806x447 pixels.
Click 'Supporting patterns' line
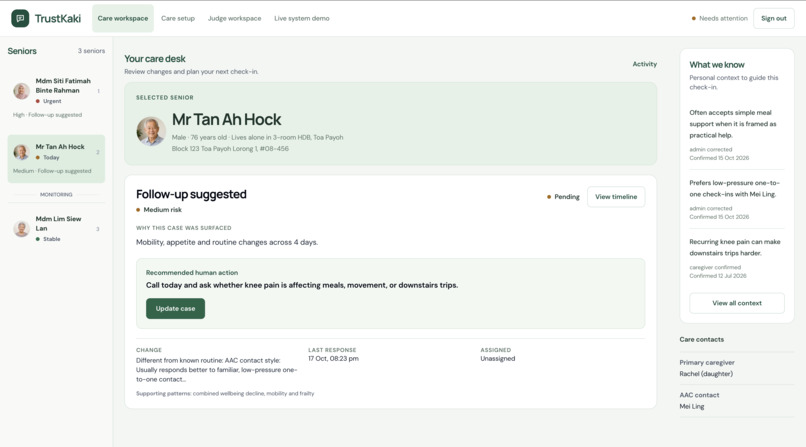[x=225, y=394]
